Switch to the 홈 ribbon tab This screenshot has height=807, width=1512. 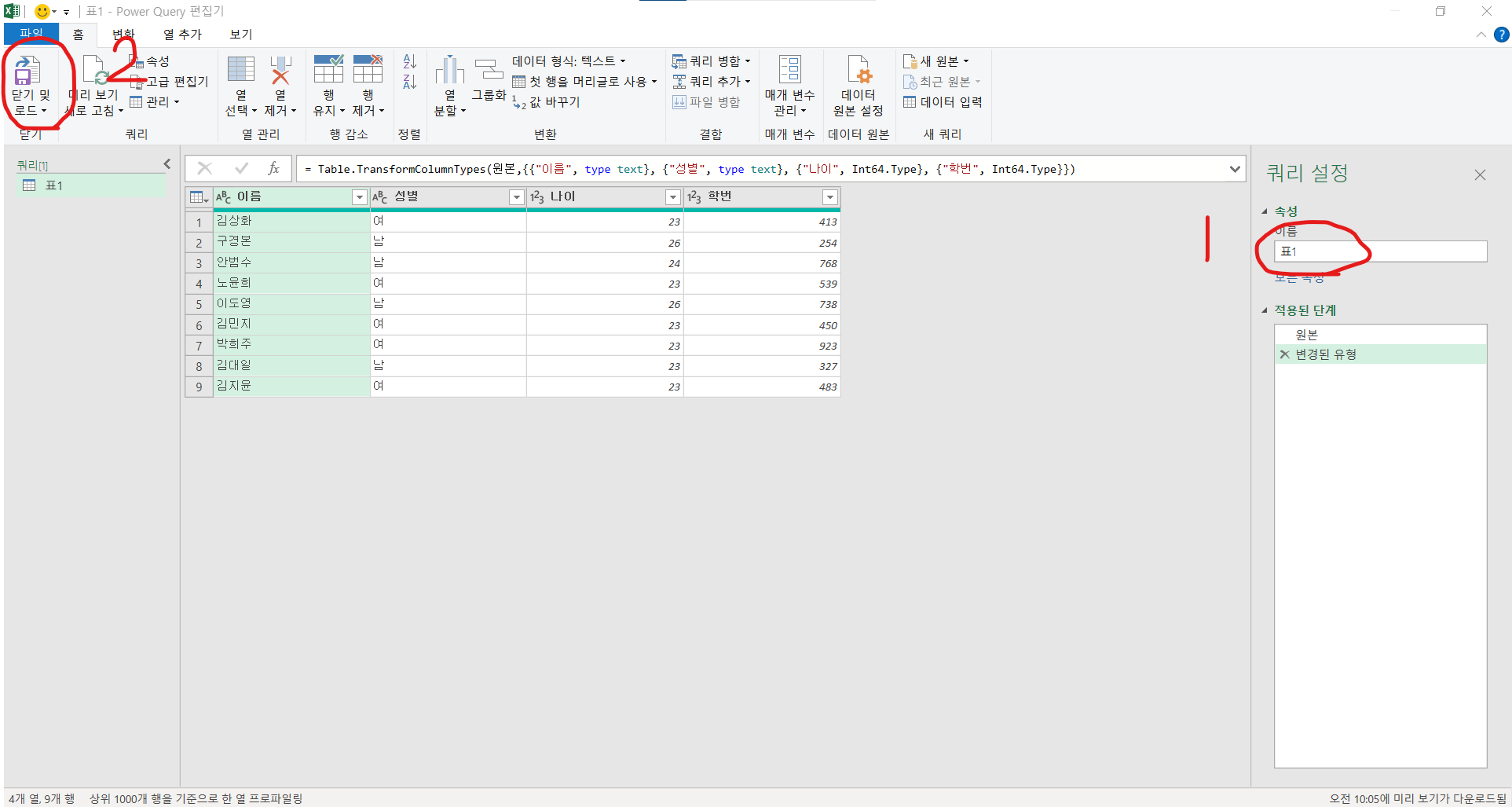(x=79, y=35)
